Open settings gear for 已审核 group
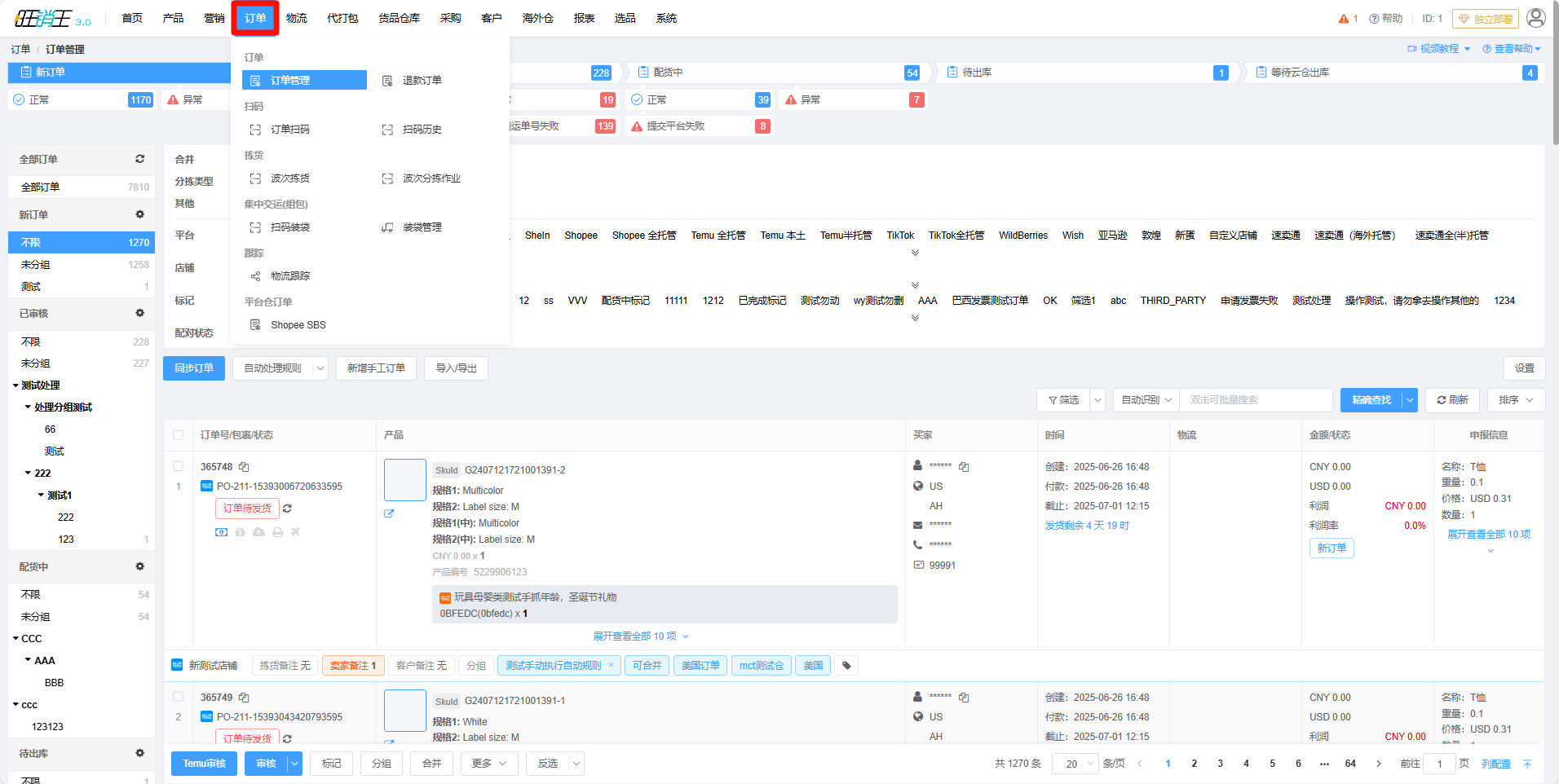Viewport: 1559px width, 784px height. [x=139, y=313]
